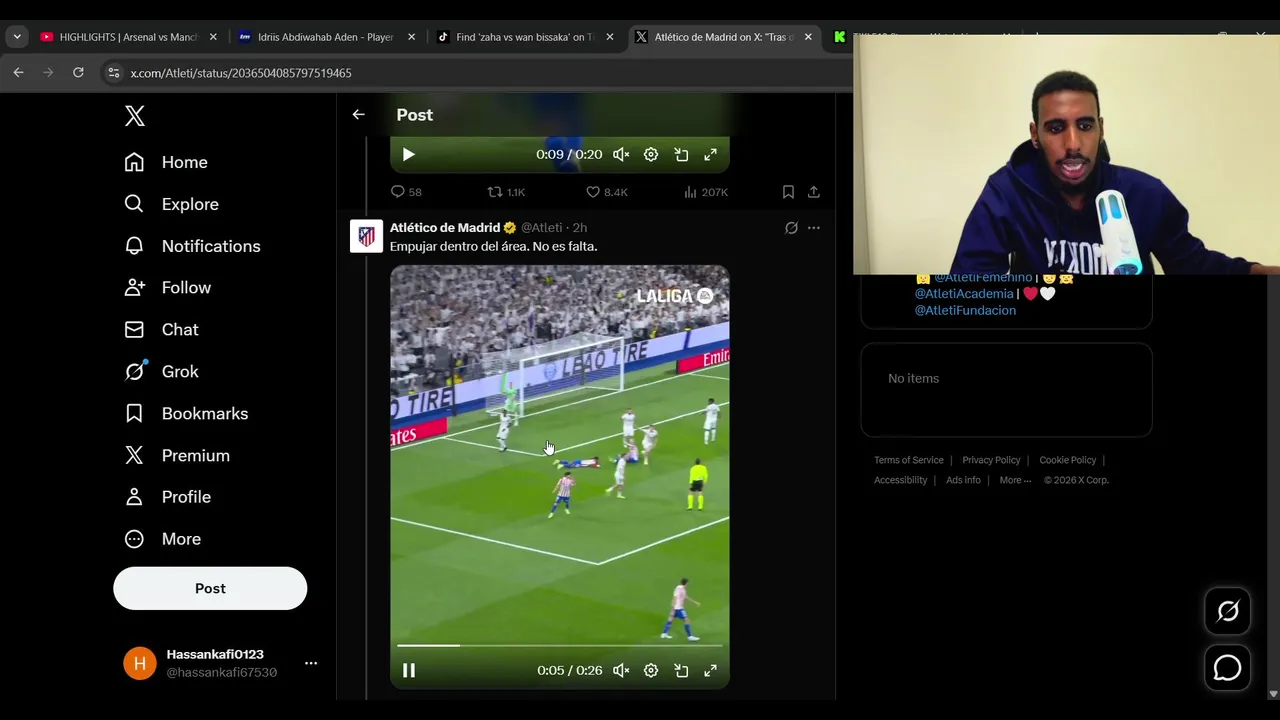Image resolution: width=1280 pixels, height=720 pixels.
Task: Repost the post with 1.1K reposts
Action: coord(505,192)
